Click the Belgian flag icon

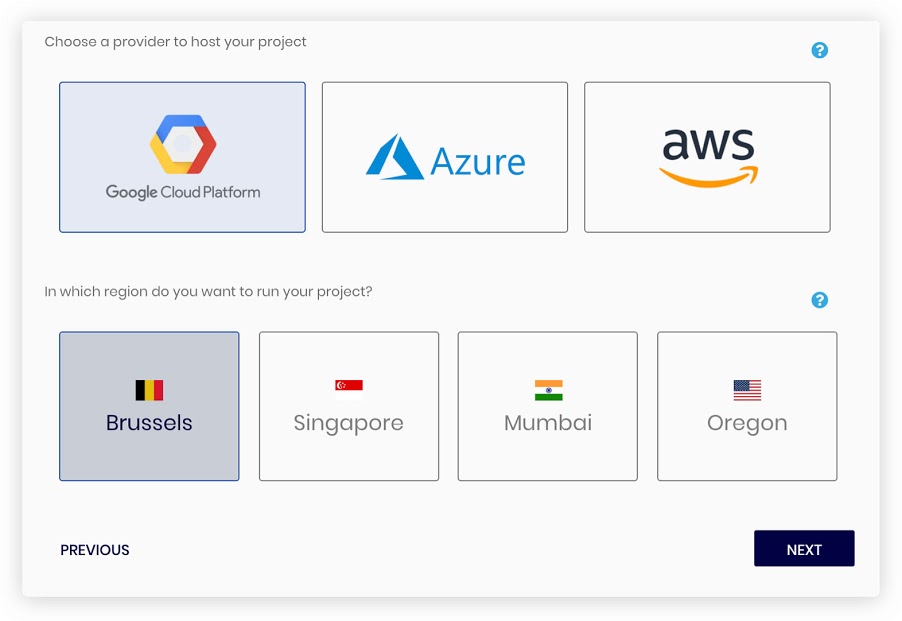point(149,390)
